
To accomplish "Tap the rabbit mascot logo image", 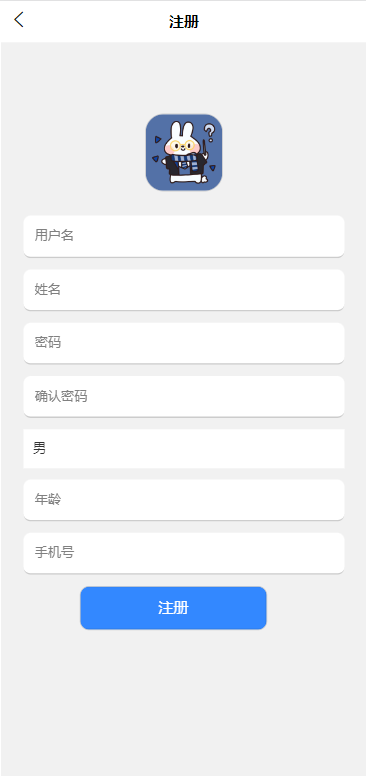I will pyautogui.click(x=184, y=152).
